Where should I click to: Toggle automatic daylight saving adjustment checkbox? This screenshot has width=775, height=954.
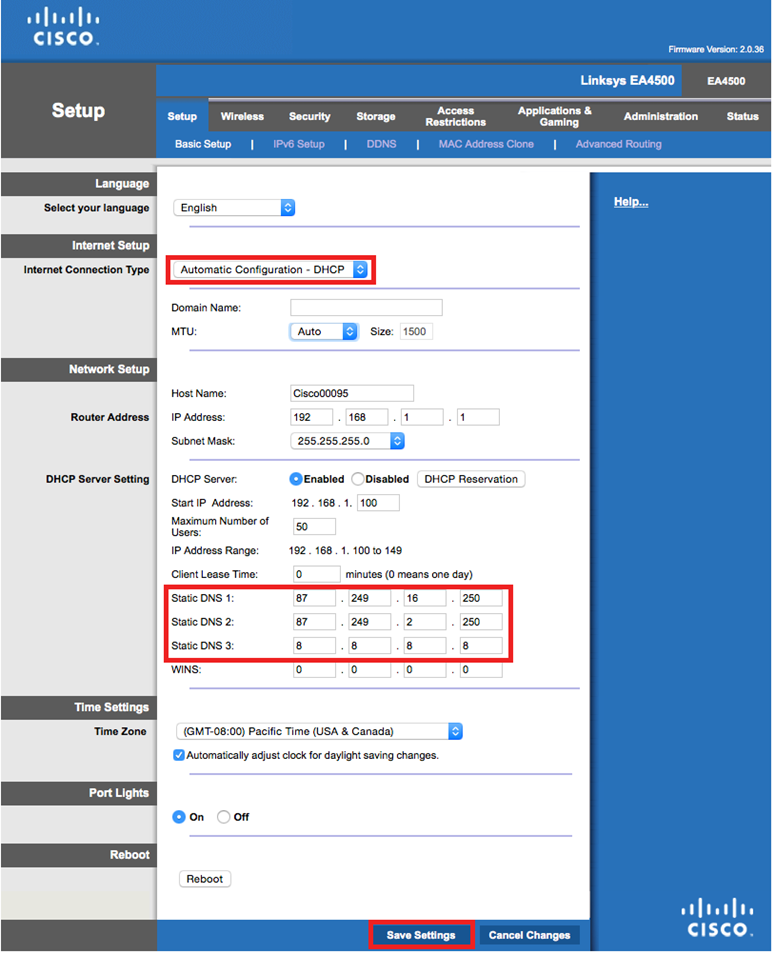pos(179,756)
